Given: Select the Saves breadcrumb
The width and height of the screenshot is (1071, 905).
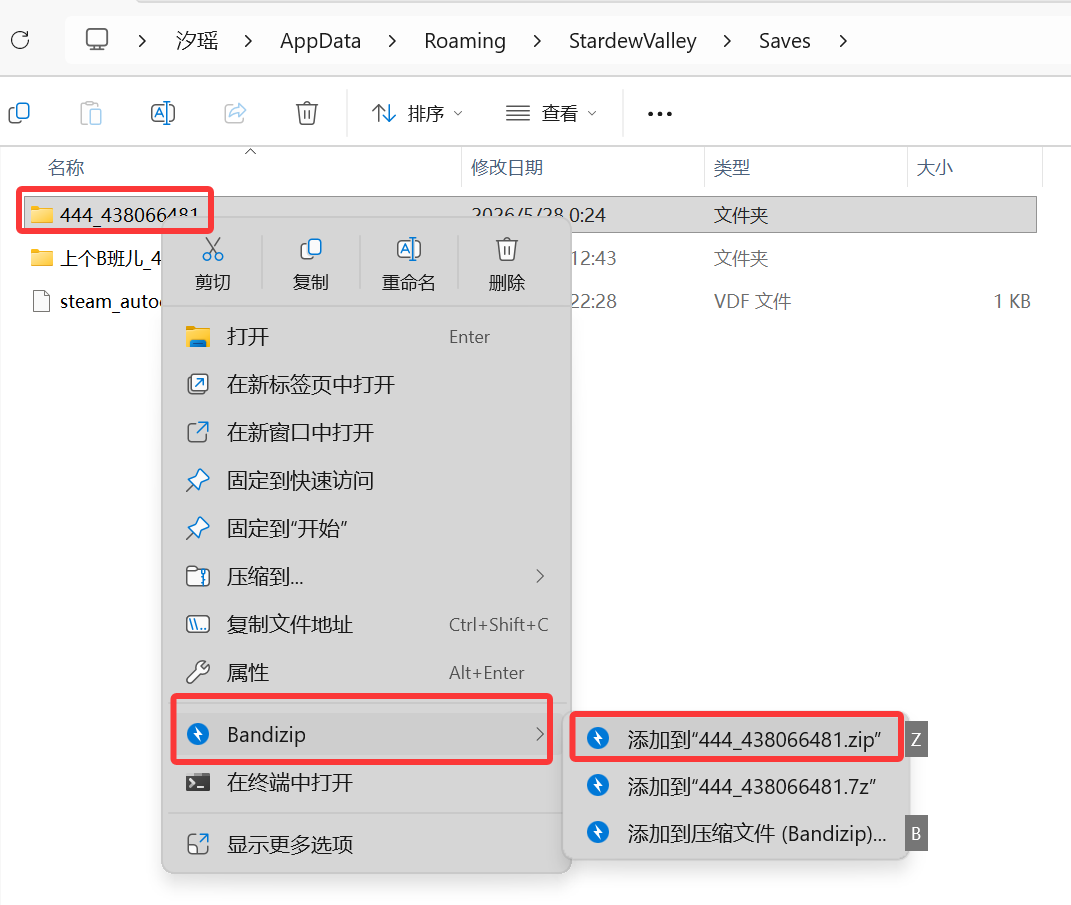Looking at the screenshot, I should (x=785, y=41).
